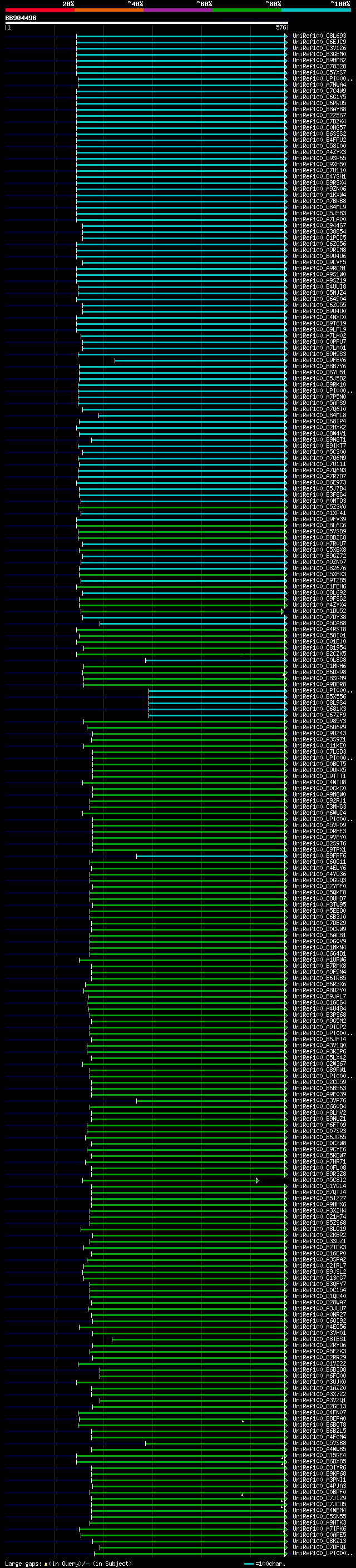
Task: Select label UniRef100_A7NWA4
Action: click(319, 85)
